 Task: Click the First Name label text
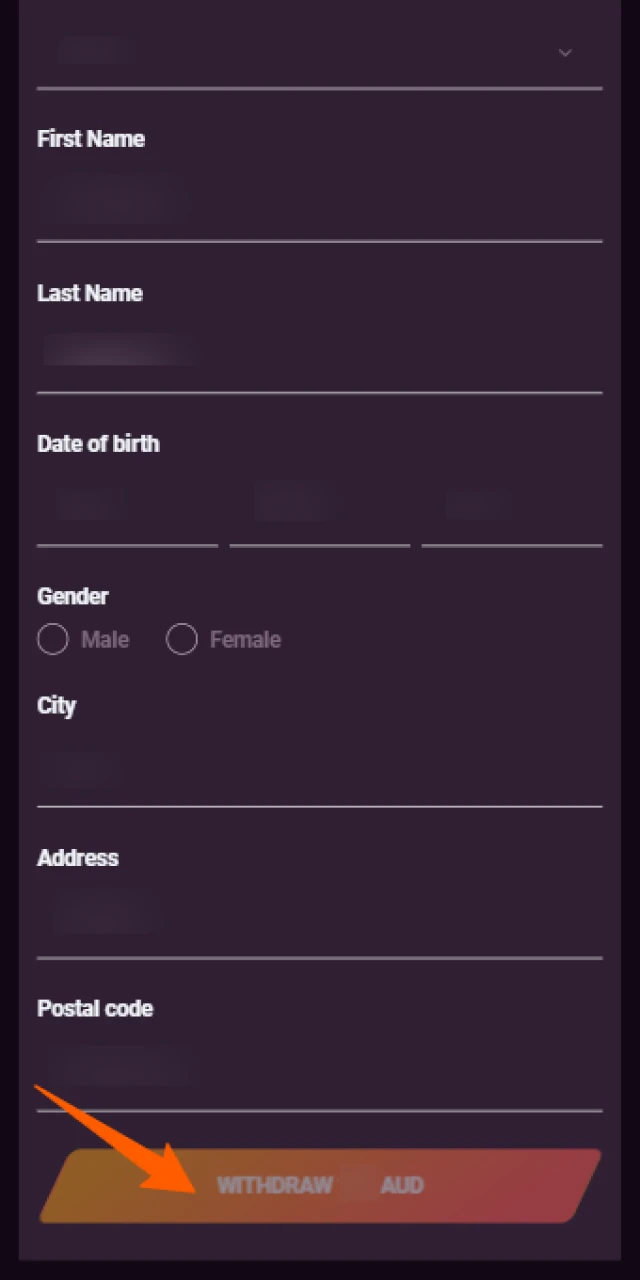[x=91, y=139]
